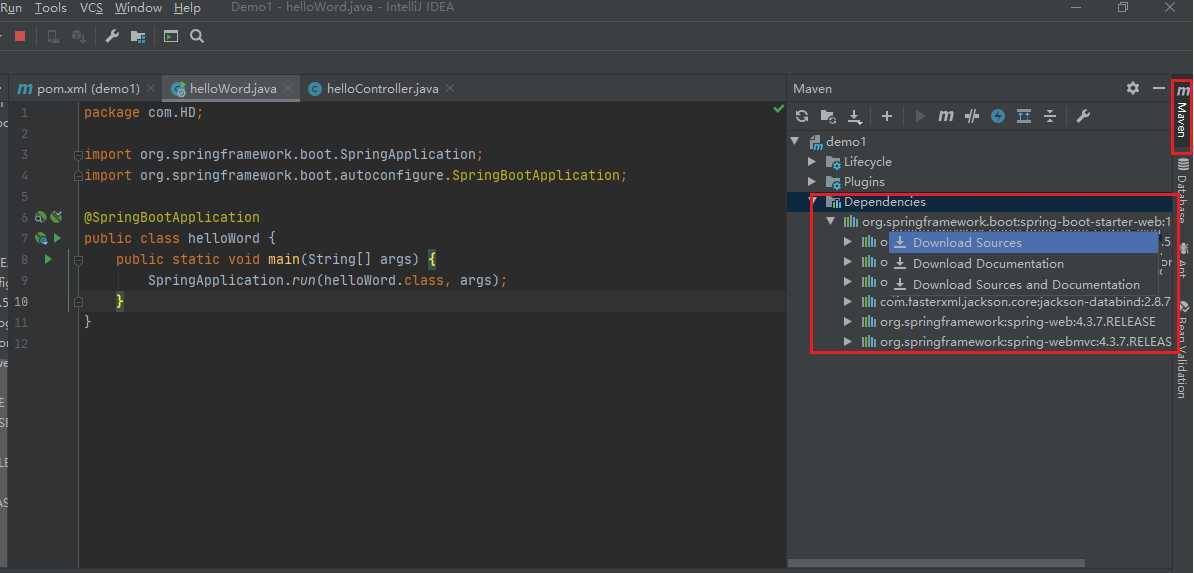Open the Bean Validation side tab
The width and height of the screenshot is (1194, 573).
pyautogui.click(x=1182, y=349)
